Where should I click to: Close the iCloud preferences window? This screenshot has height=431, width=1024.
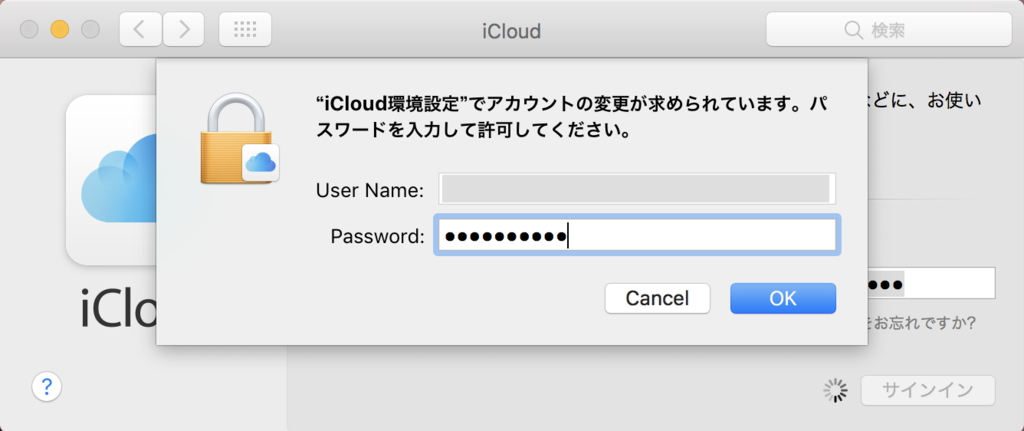pos(29,30)
